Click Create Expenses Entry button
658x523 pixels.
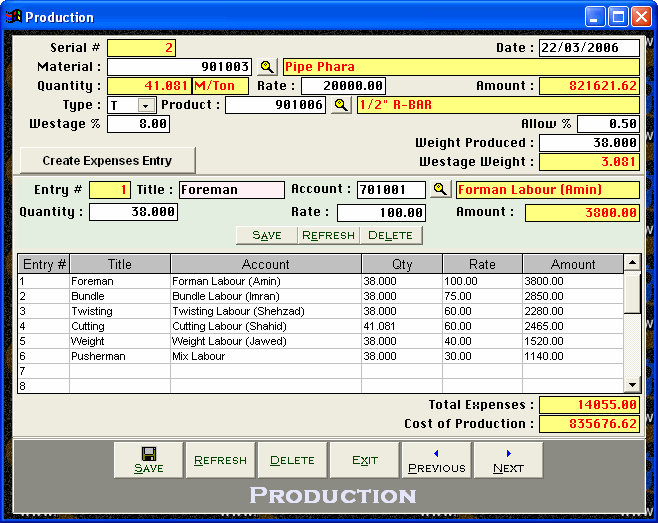point(107,160)
